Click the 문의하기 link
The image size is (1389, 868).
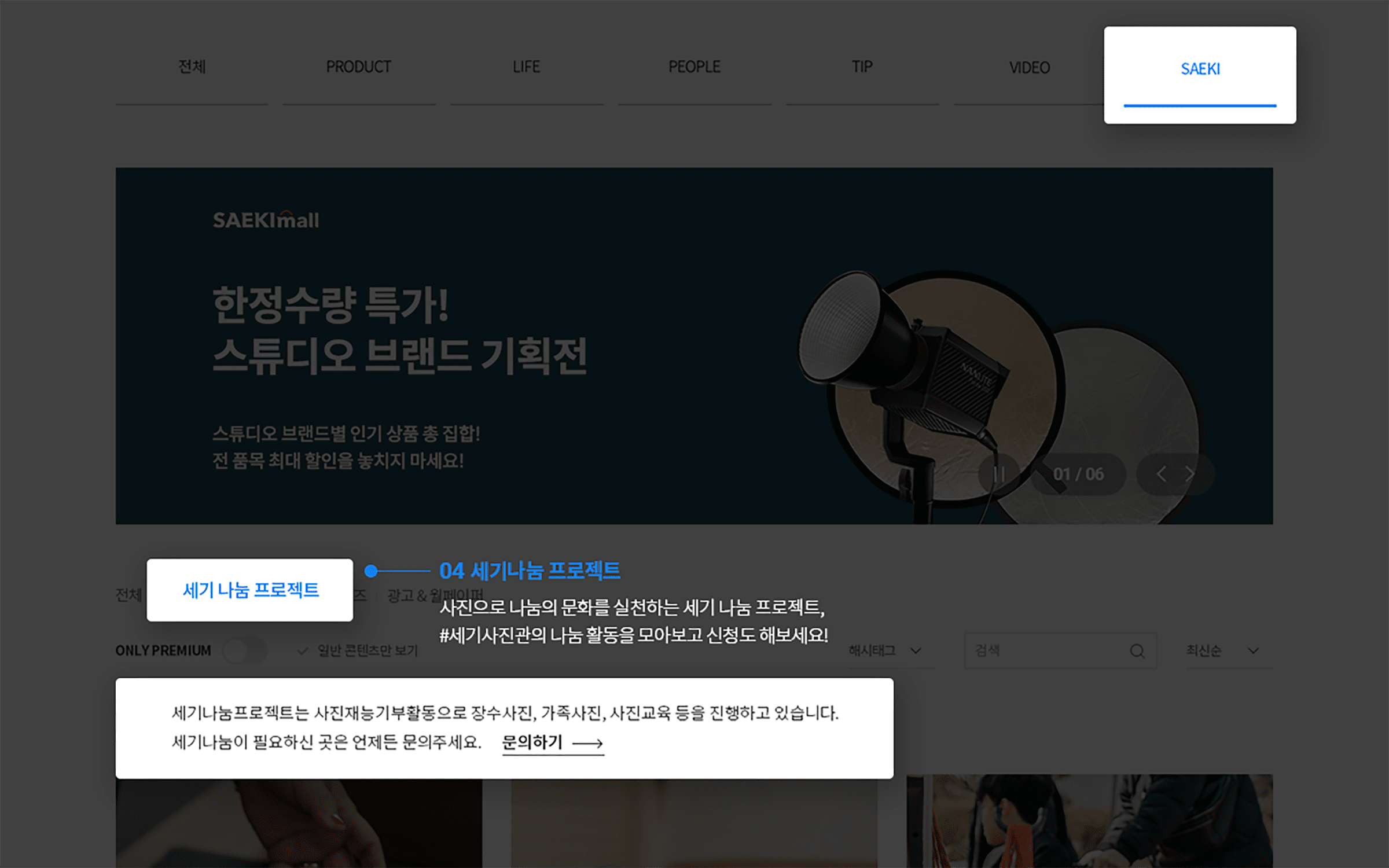(x=532, y=742)
